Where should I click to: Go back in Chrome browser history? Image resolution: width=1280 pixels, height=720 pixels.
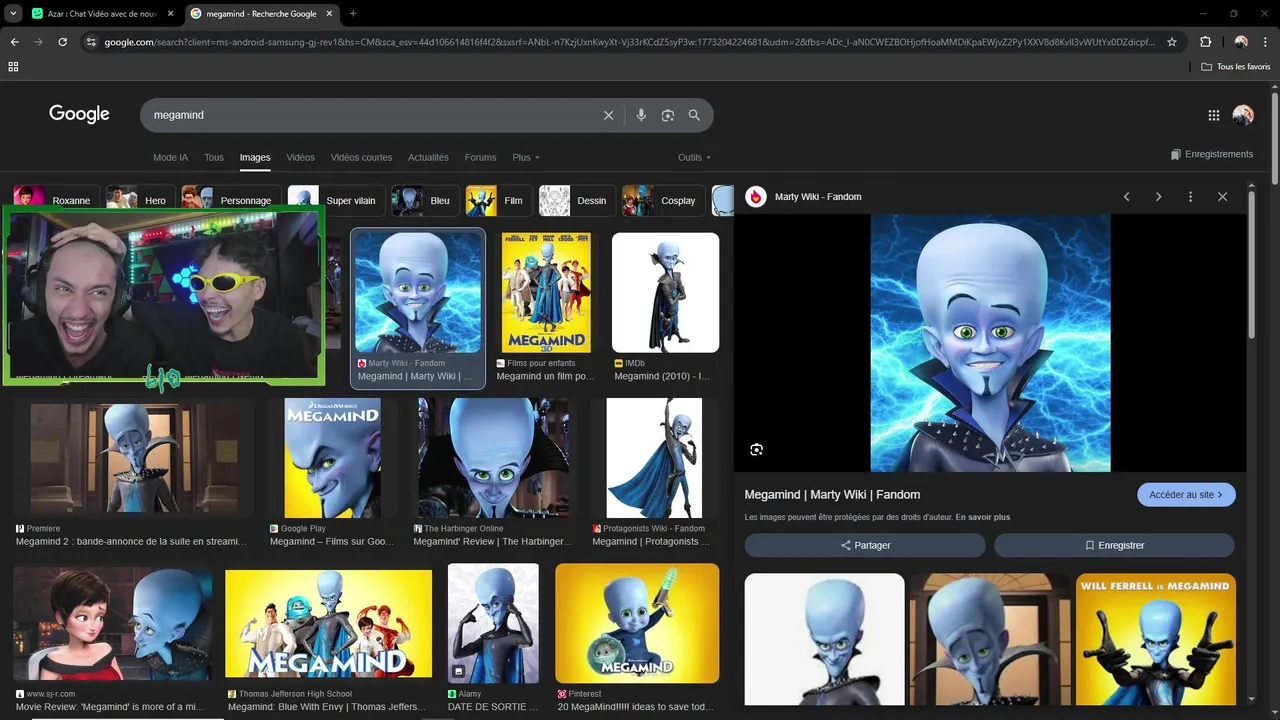[x=14, y=42]
